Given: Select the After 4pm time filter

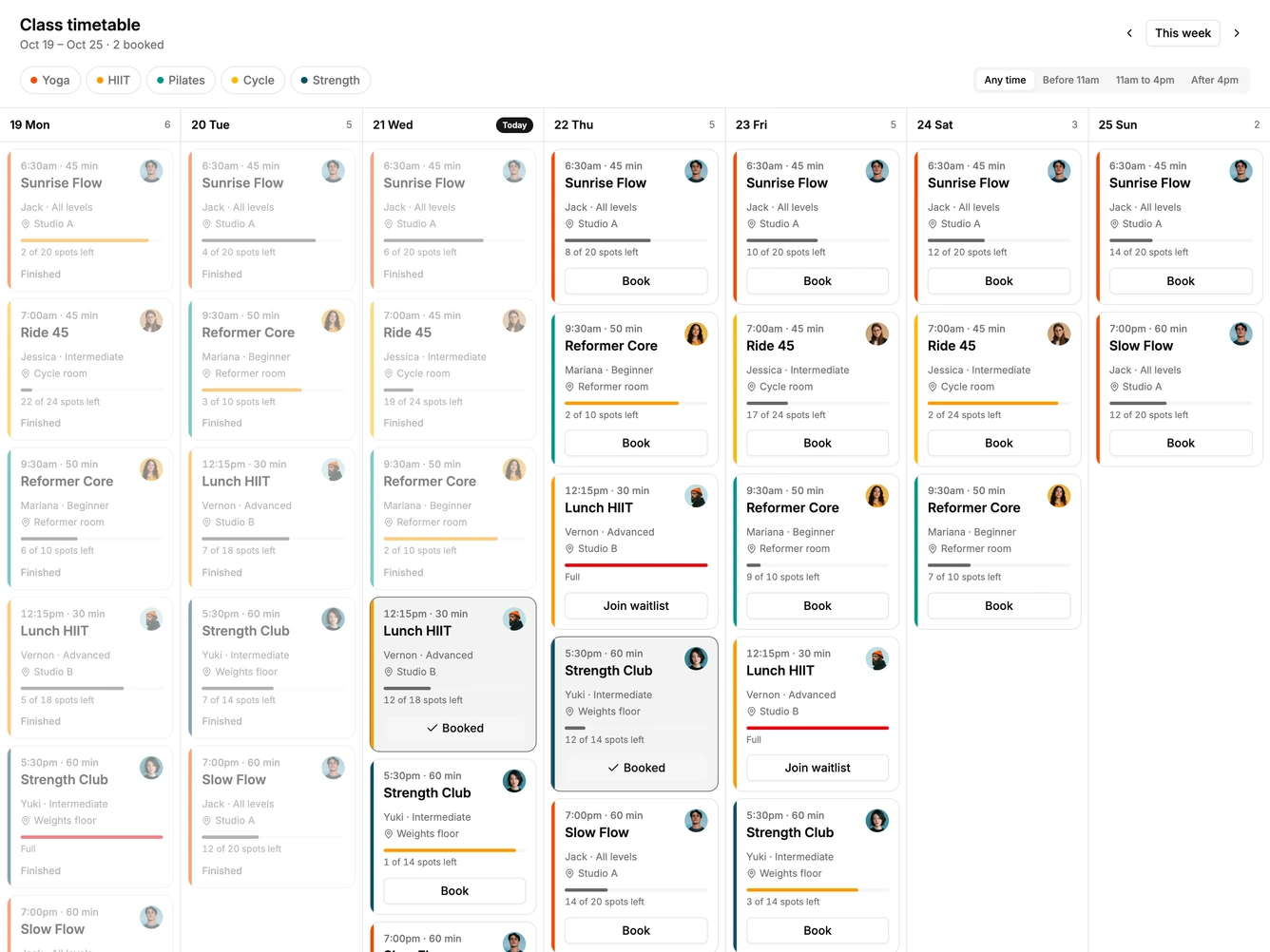Looking at the screenshot, I should click(x=1214, y=80).
